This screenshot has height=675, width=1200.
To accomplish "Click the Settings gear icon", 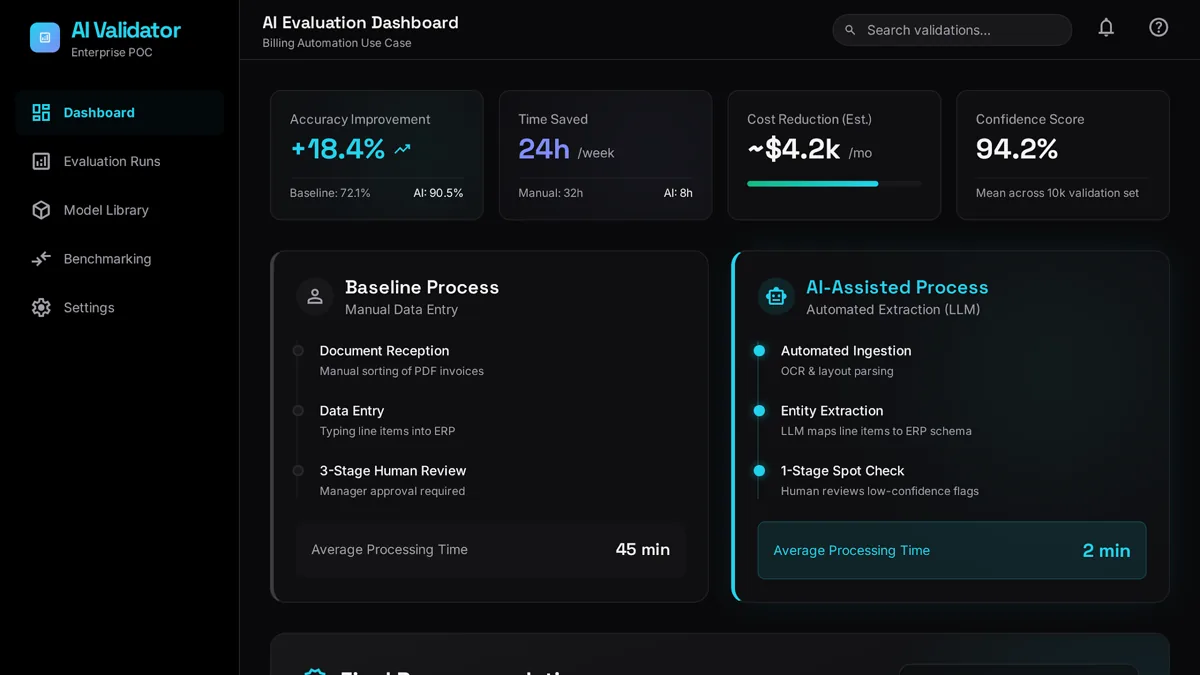I will [x=41, y=308].
